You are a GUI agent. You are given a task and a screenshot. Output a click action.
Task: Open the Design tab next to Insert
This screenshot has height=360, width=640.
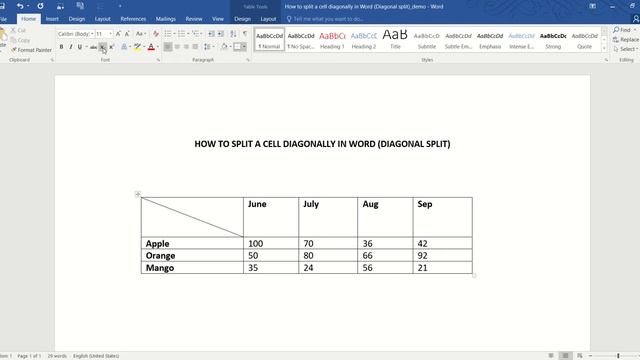(x=77, y=19)
